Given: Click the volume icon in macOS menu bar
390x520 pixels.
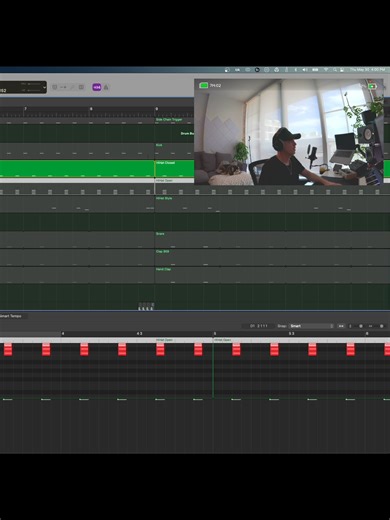Looking at the screenshot, I should [x=305, y=70].
